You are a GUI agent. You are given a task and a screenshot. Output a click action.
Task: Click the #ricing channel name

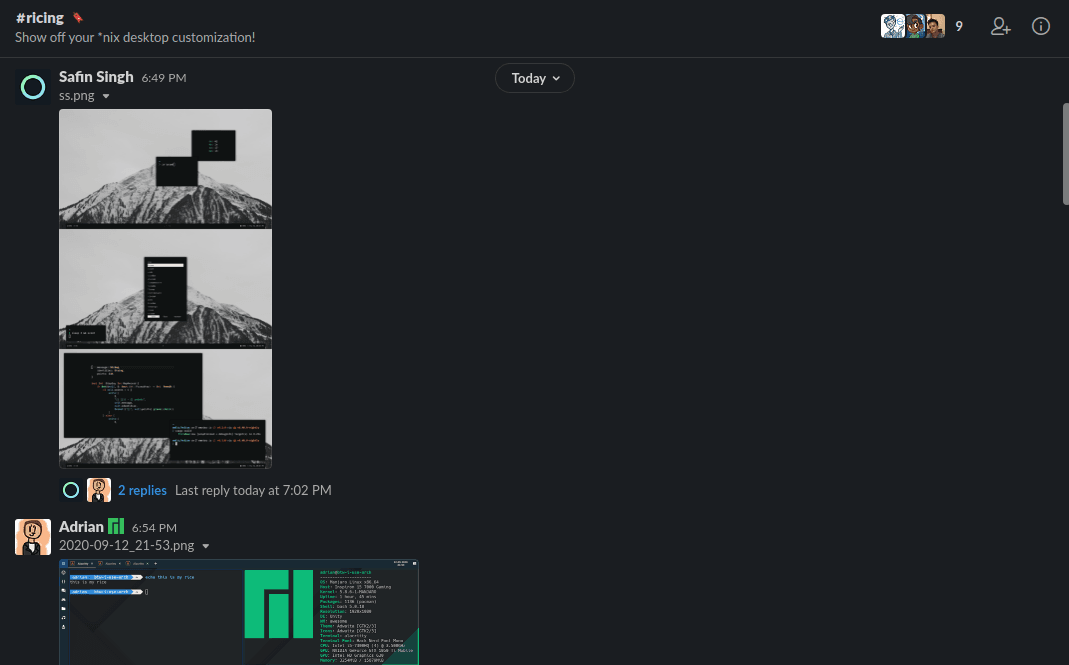(40, 18)
